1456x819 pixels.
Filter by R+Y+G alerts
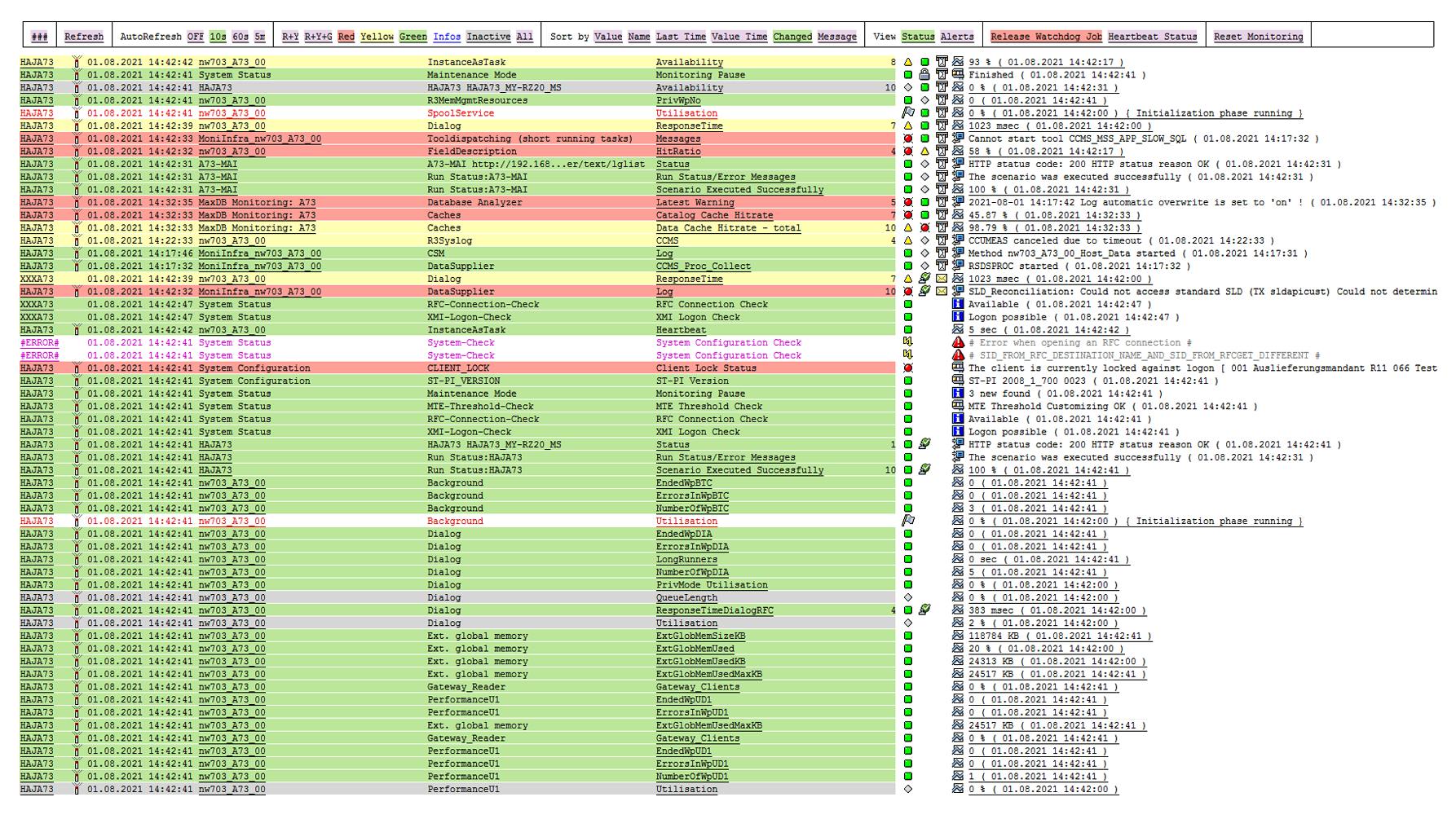[318, 37]
